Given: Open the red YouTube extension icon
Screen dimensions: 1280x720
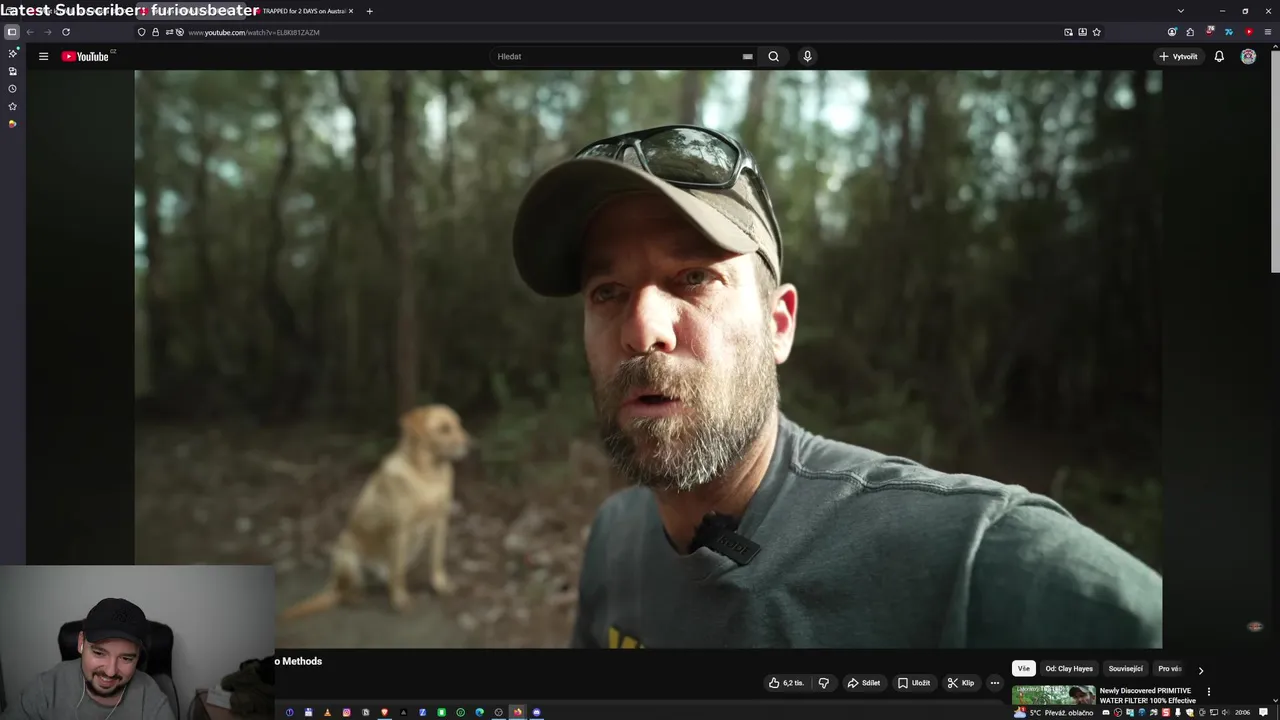Looking at the screenshot, I should (x=1249, y=32).
